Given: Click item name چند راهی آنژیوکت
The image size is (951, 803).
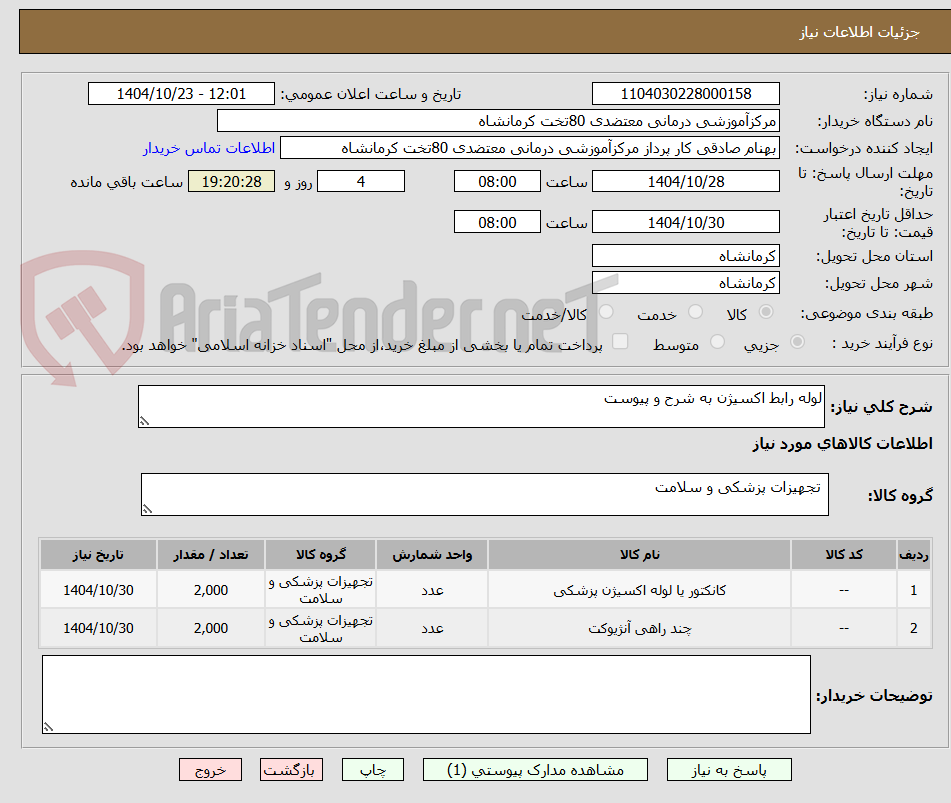Looking at the screenshot, I should 639,628.
